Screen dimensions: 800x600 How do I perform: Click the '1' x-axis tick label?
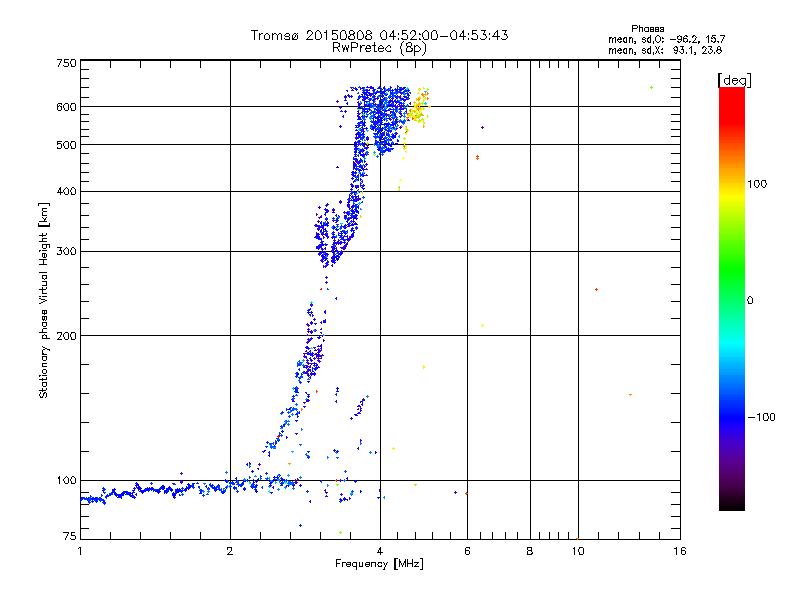tap(80, 551)
